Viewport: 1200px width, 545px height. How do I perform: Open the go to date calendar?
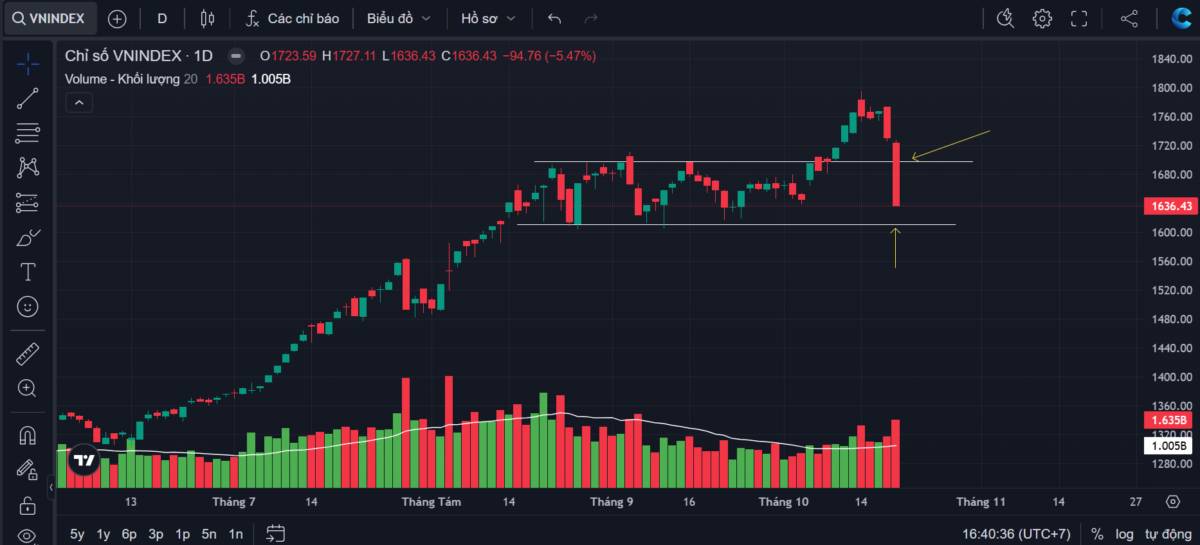coord(277,534)
